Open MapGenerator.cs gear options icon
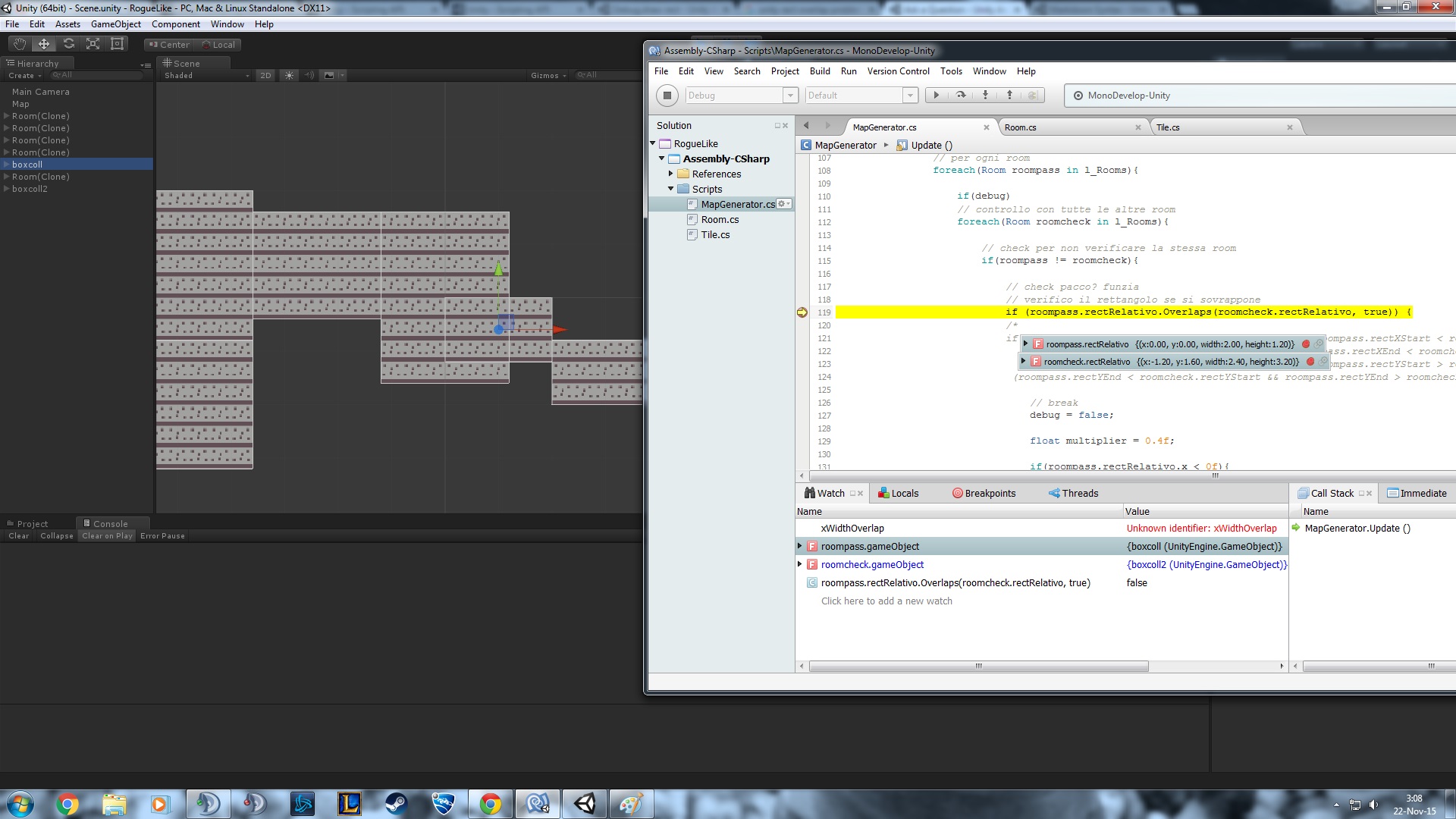 pyautogui.click(x=784, y=204)
